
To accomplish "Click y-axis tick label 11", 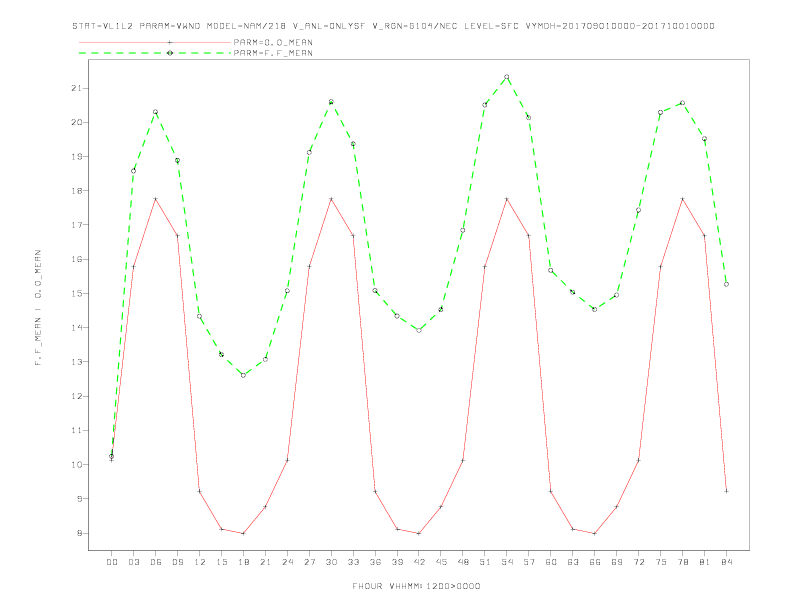I will pos(76,430).
